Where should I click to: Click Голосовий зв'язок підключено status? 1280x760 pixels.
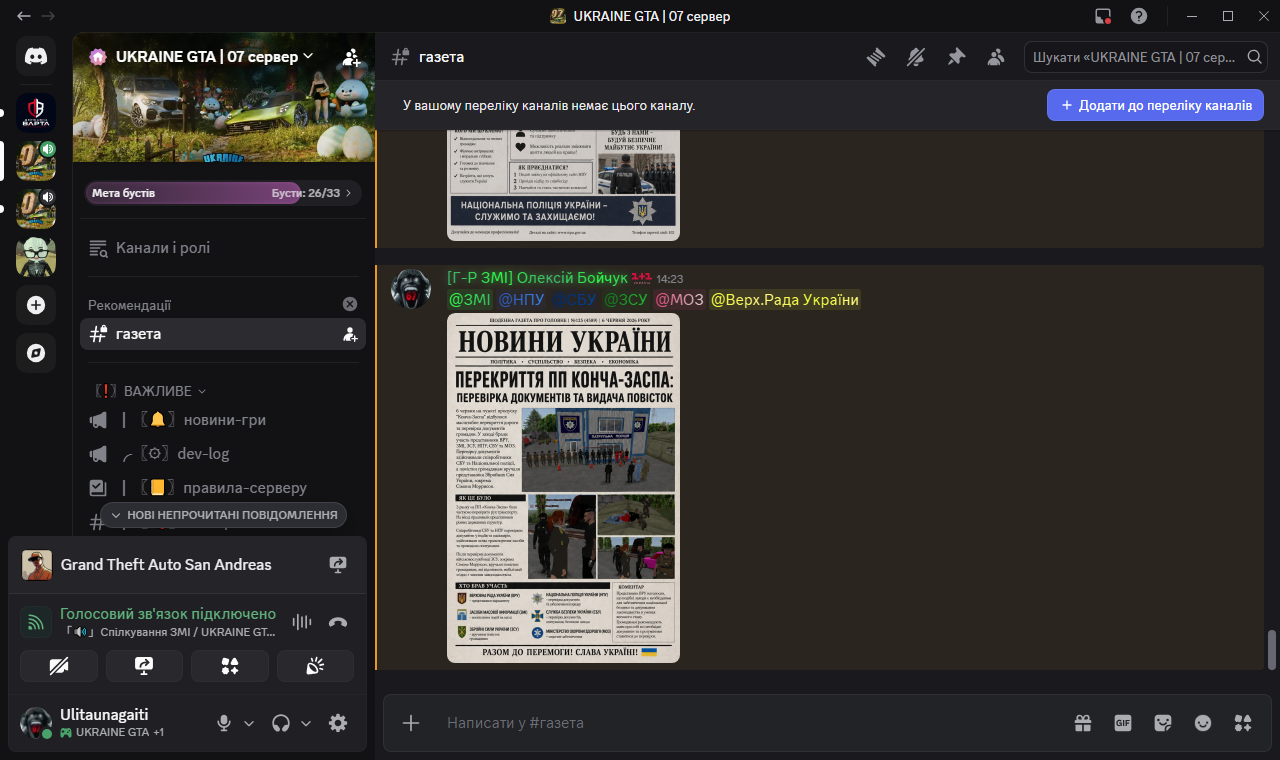click(x=167, y=614)
